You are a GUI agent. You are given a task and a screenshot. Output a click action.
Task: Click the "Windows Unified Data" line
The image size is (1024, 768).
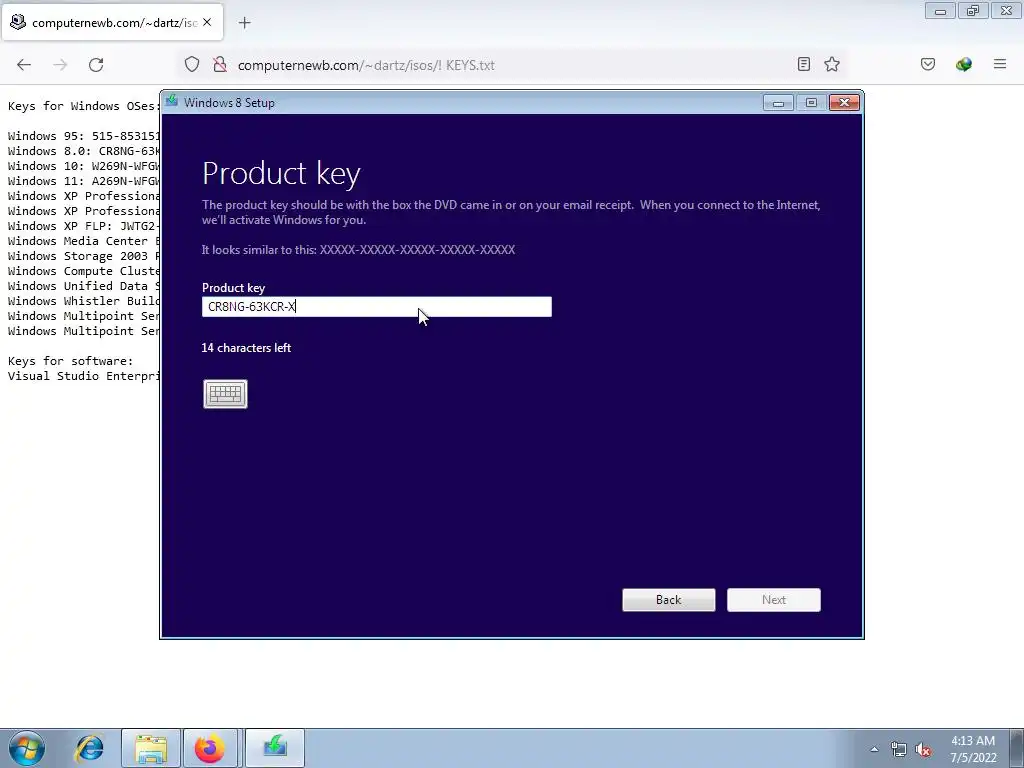(x=84, y=286)
